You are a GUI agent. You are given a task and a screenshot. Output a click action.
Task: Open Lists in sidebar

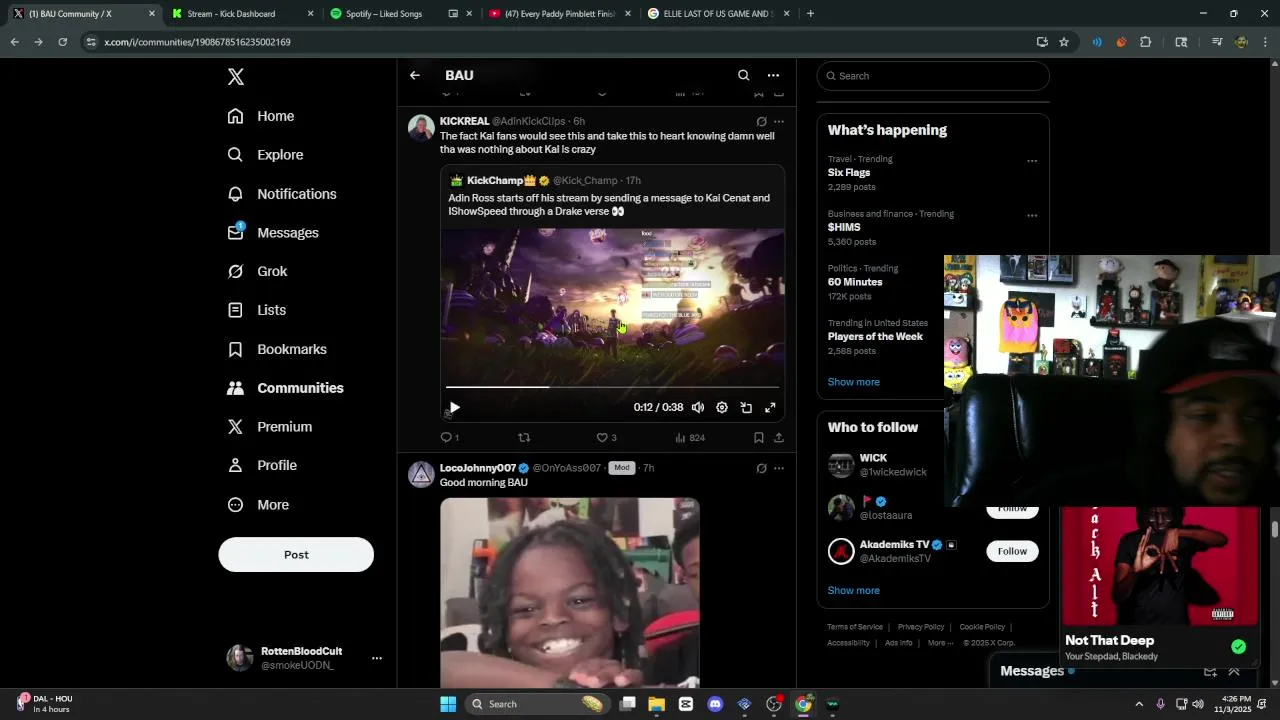257,310
